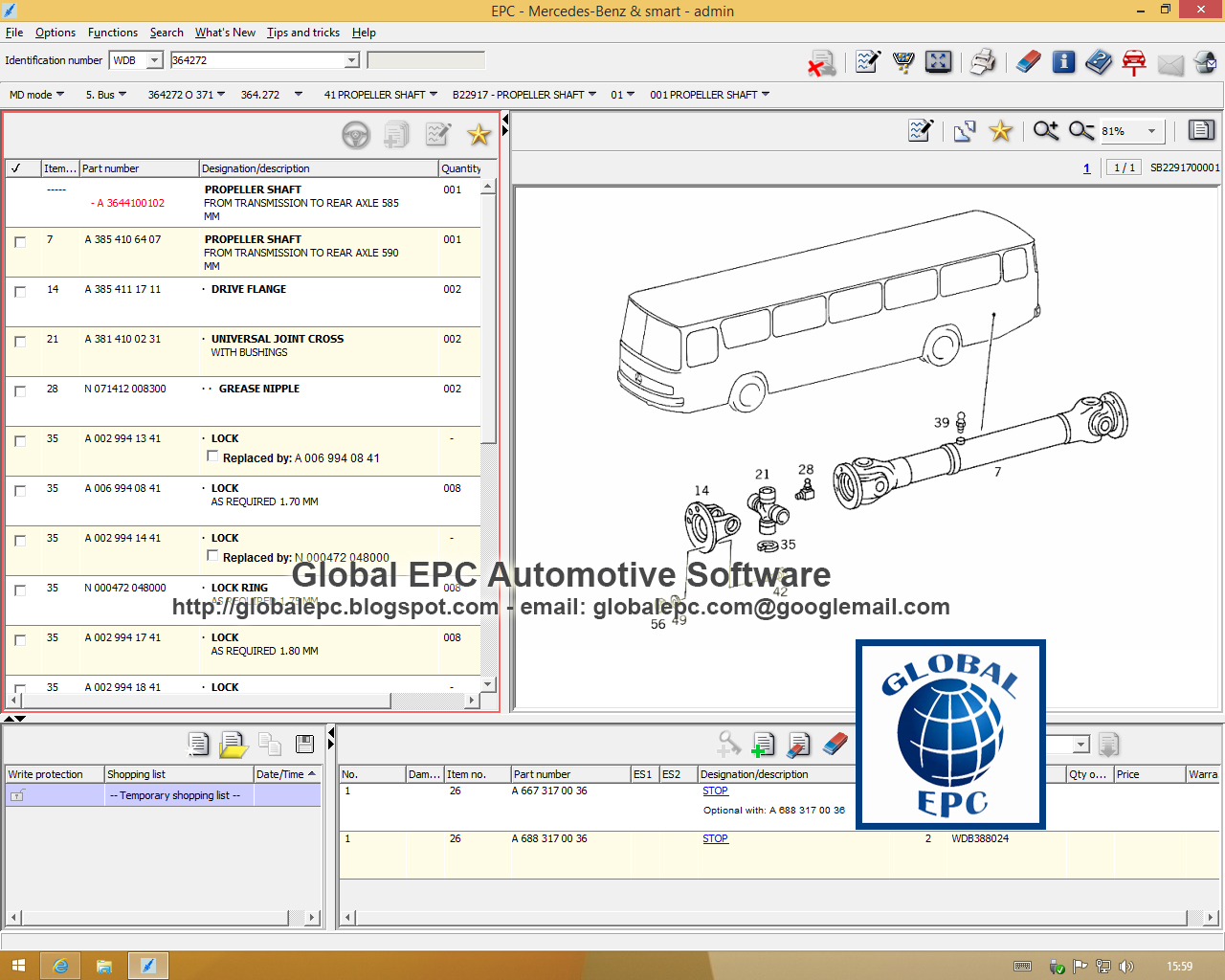Open the File menu

point(14,33)
